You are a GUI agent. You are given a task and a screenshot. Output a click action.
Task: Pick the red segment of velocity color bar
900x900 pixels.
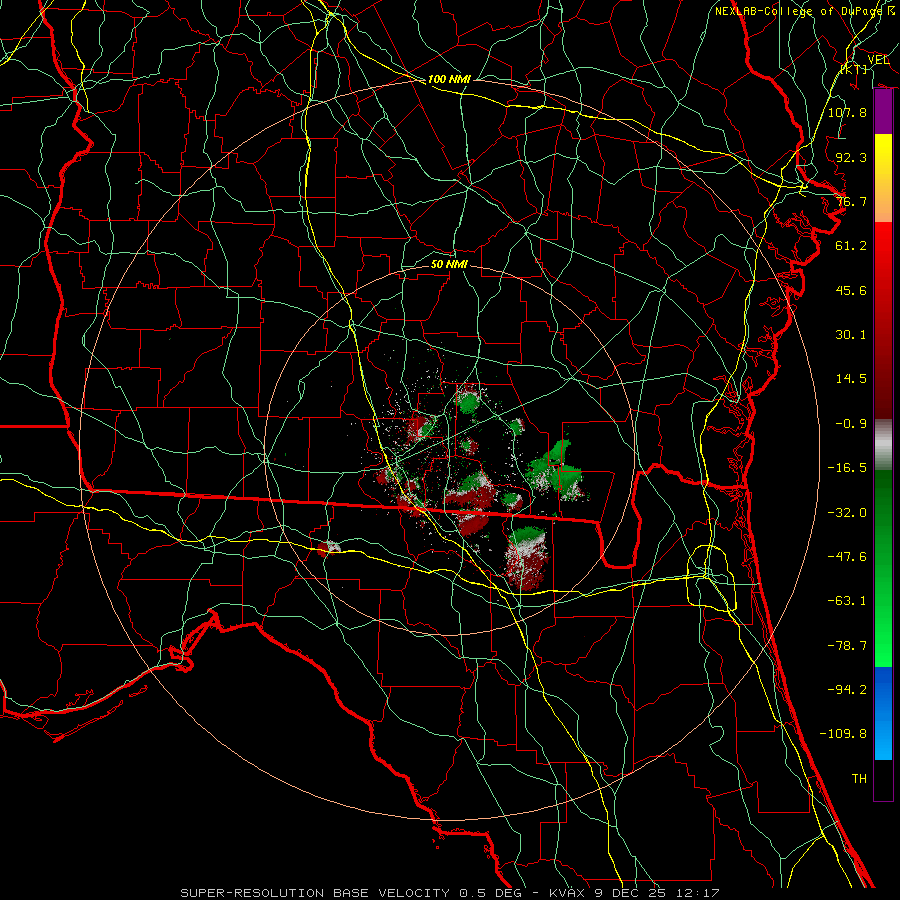click(883, 320)
